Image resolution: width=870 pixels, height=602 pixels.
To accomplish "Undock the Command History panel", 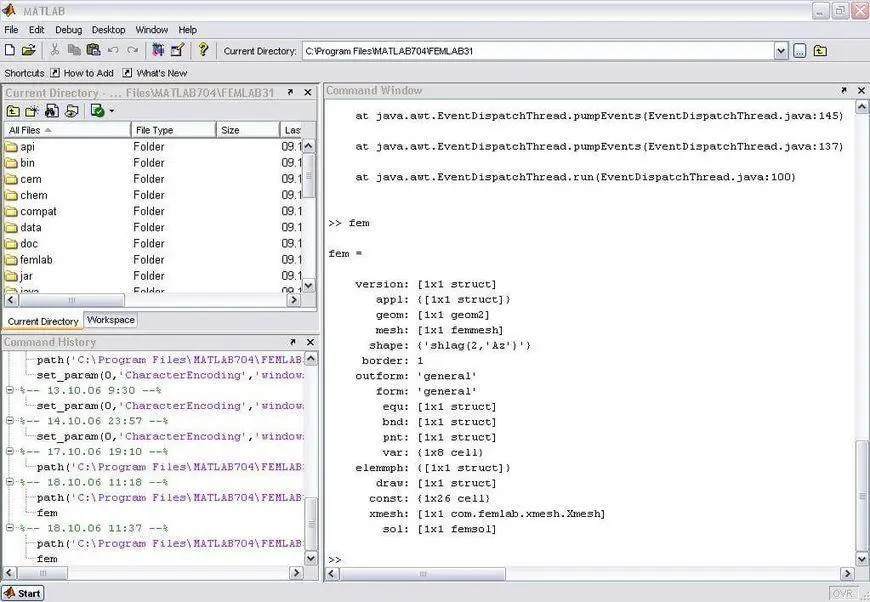I will [x=292, y=342].
